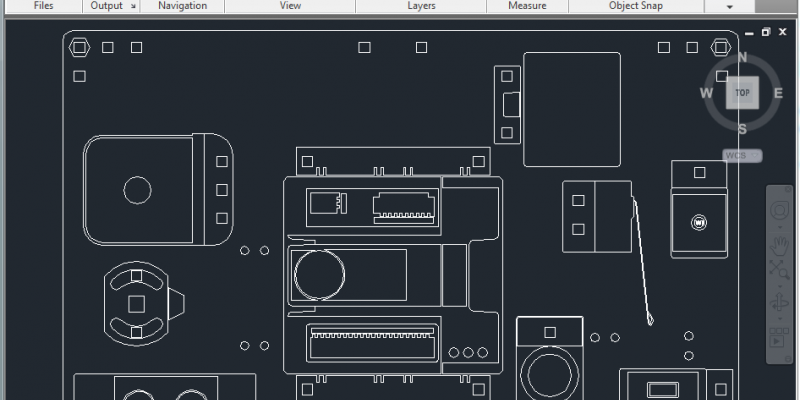Open the SteeringWheels navigation tool
Image resolution: width=800 pixels, height=400 pixels.
pos(779,211)
